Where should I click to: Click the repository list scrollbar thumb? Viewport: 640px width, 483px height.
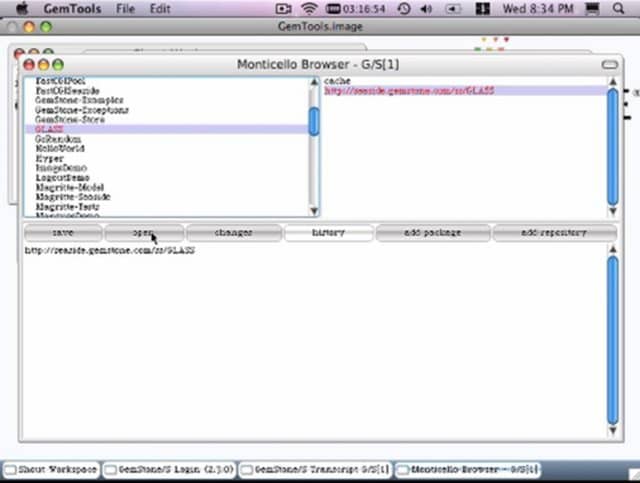(613, 147)
